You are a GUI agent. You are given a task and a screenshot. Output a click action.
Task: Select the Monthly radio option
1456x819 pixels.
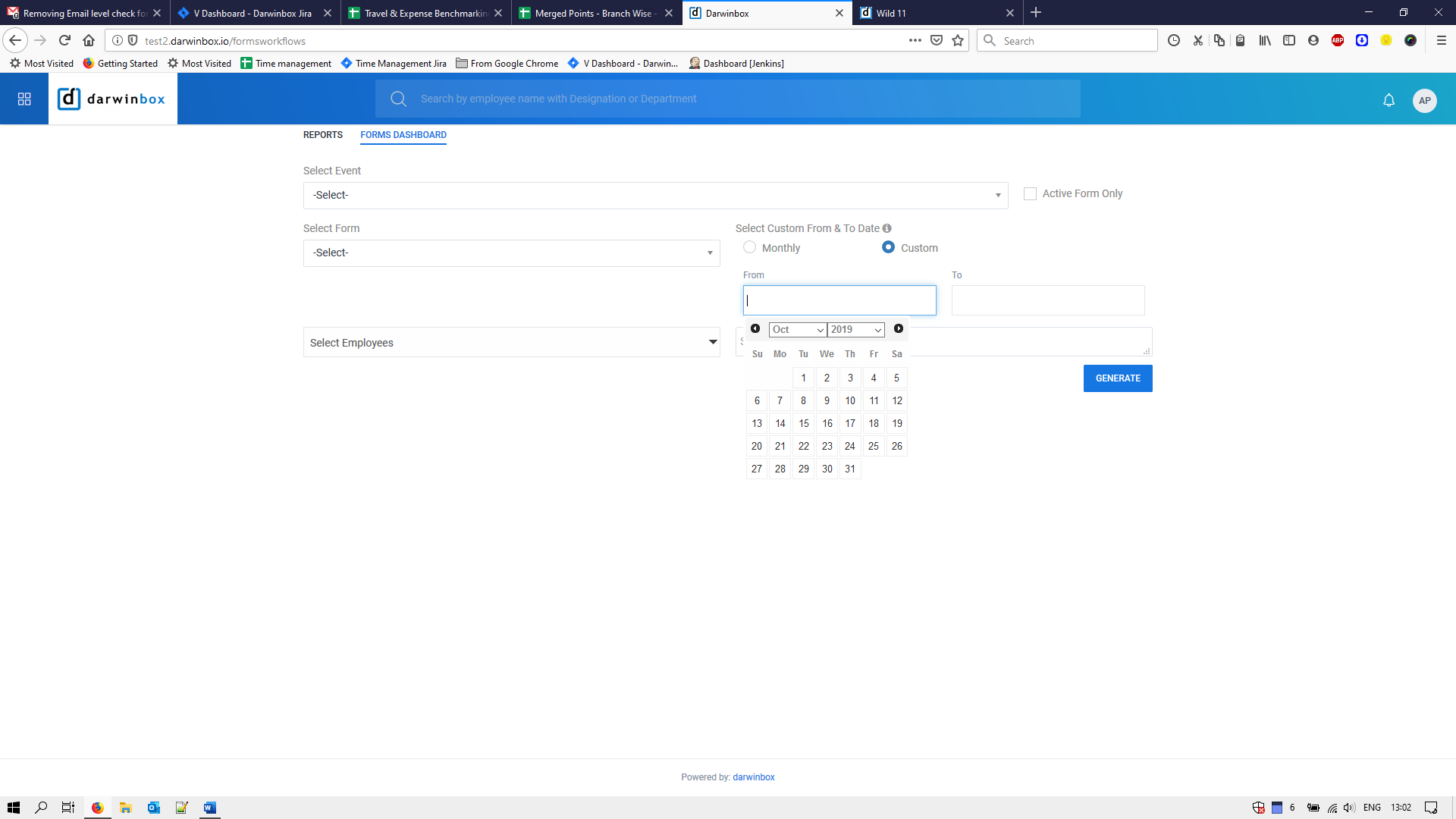pyautogui.click(x=749, y=247)
